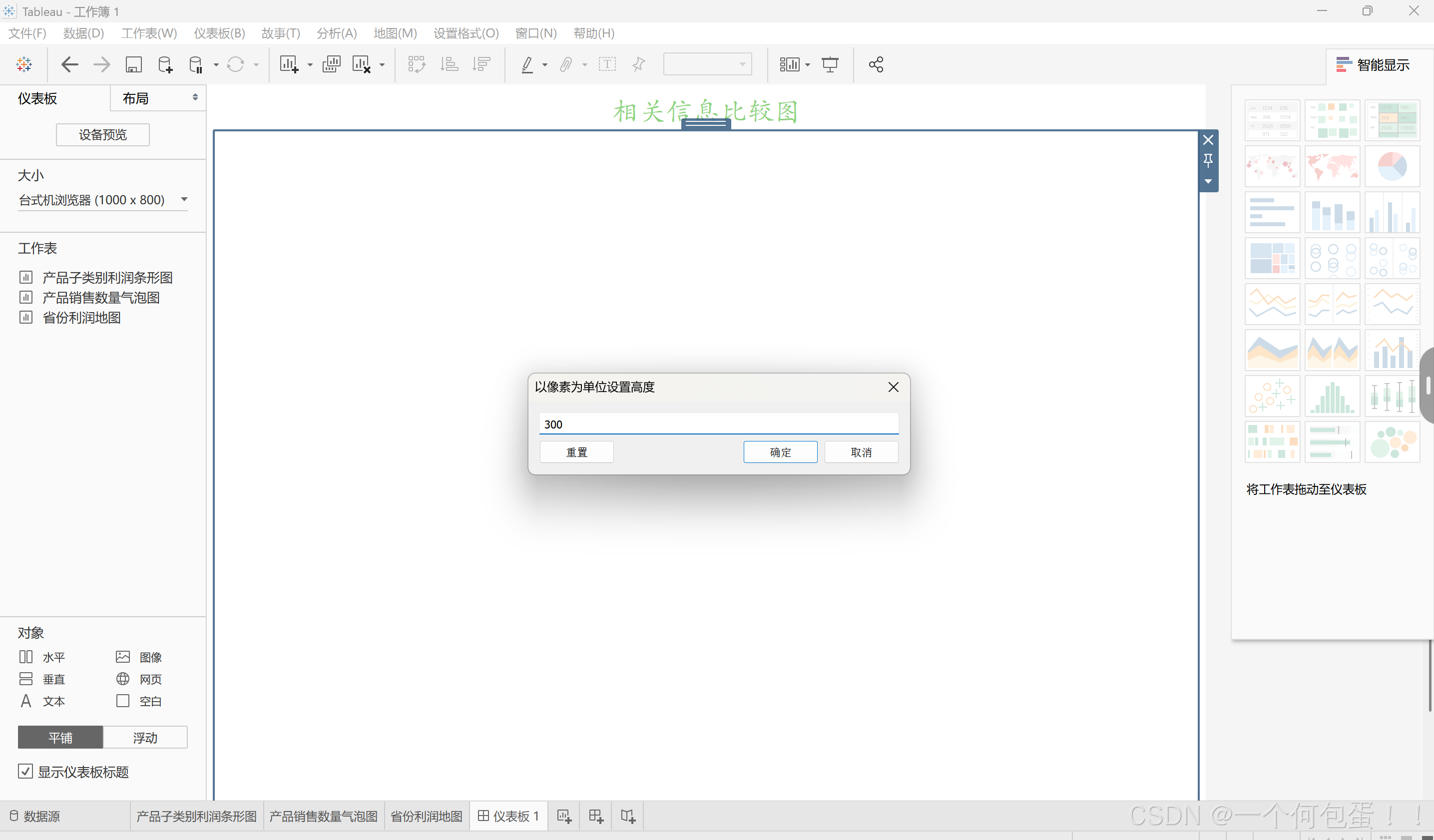Click the presentation mode icon

pos(830,64)
